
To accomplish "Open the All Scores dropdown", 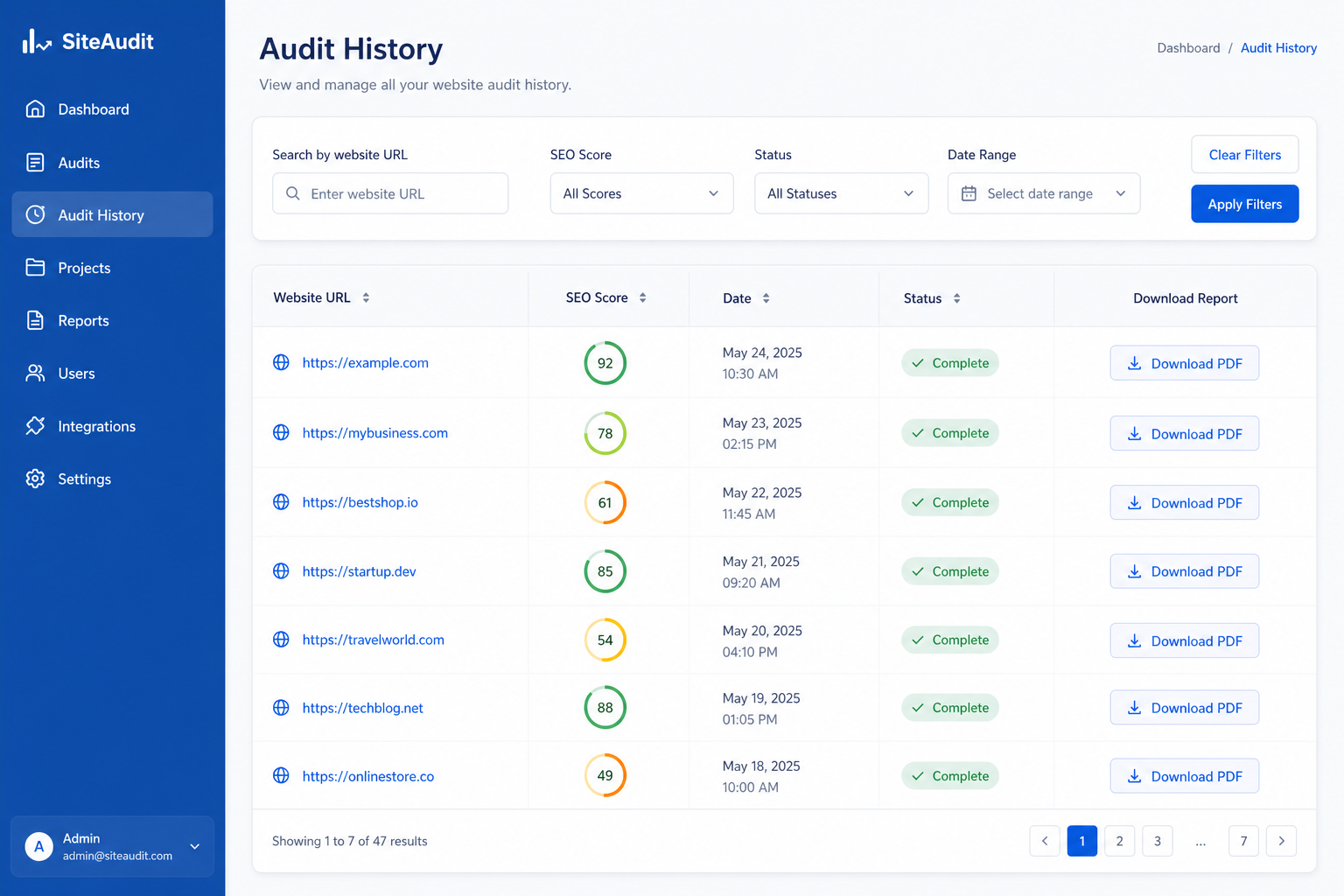I will (x=641, y=193).
